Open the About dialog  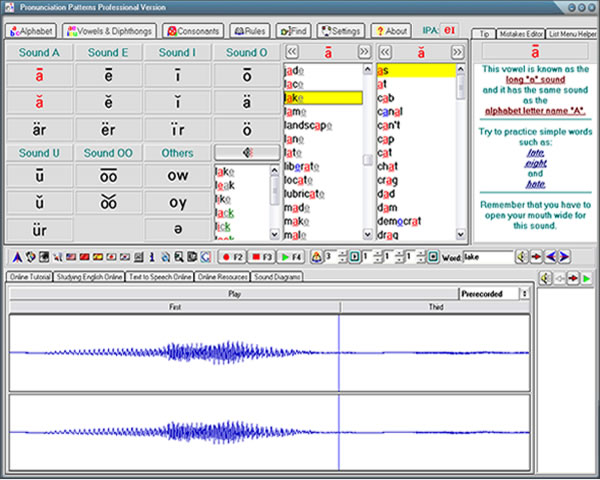(x=391, y=31)
